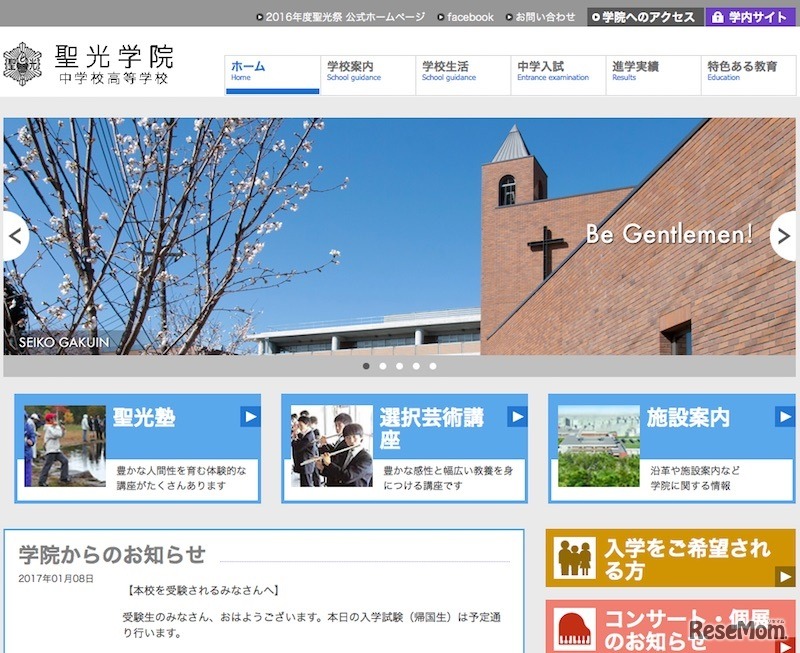Click the lock icon on 学内サイト

point(716,16)
